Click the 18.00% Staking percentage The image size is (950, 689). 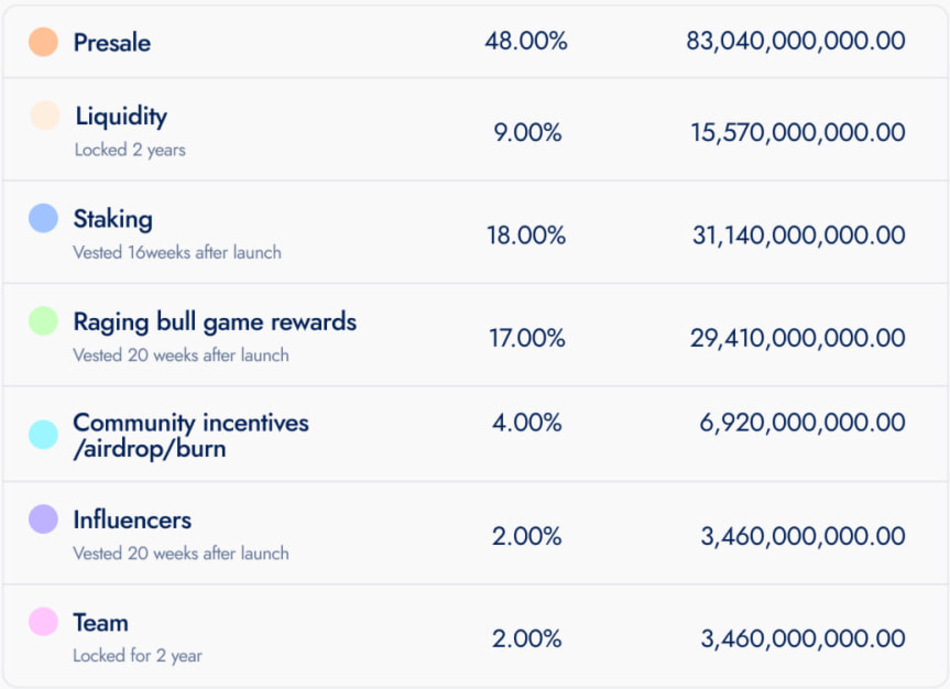(526, 235)
